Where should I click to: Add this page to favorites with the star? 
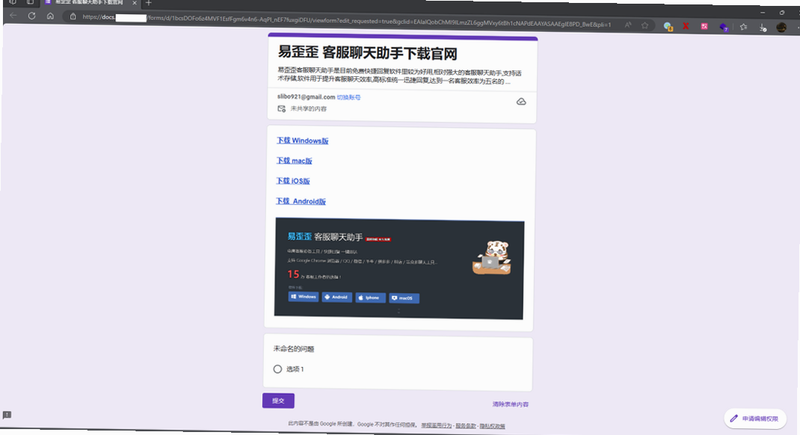(645, 25)
